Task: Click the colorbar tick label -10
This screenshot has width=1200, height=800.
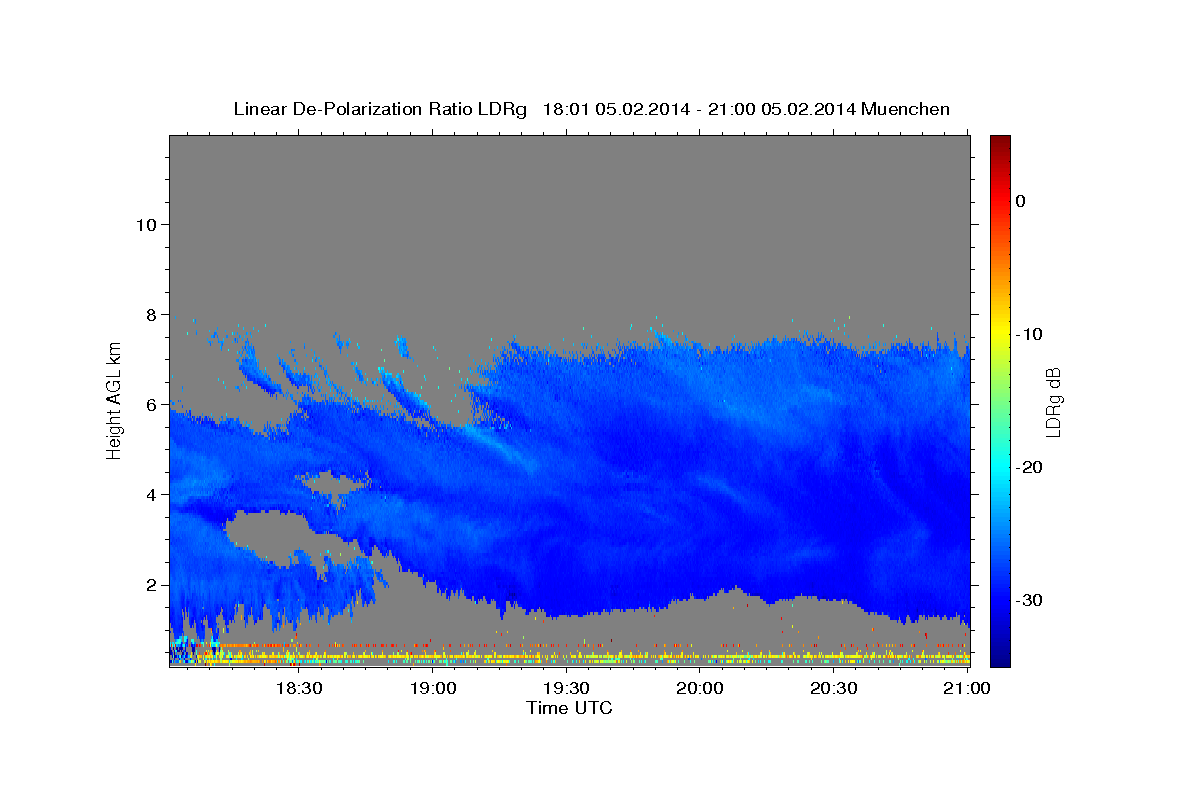Action: tap(1030, 334)
